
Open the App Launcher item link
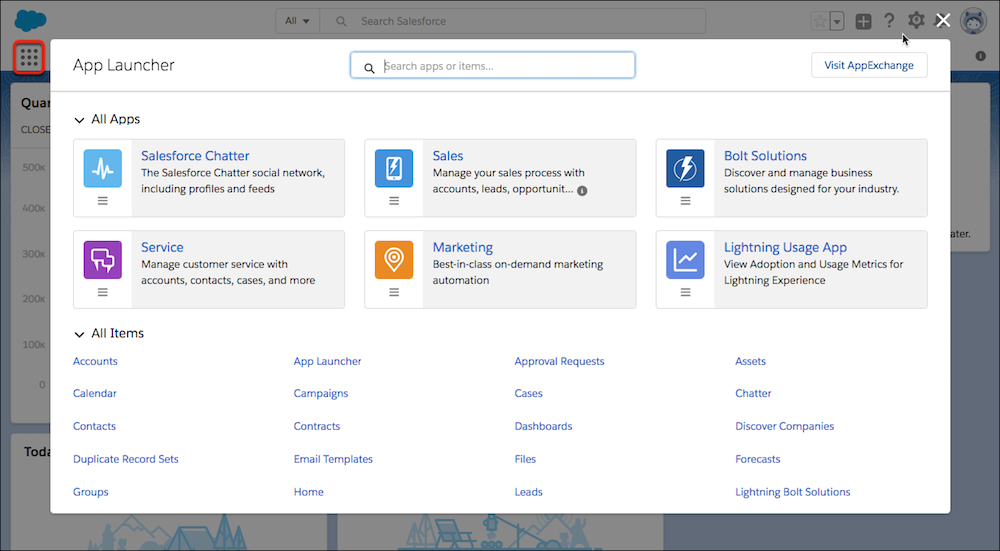pos(327,361)
